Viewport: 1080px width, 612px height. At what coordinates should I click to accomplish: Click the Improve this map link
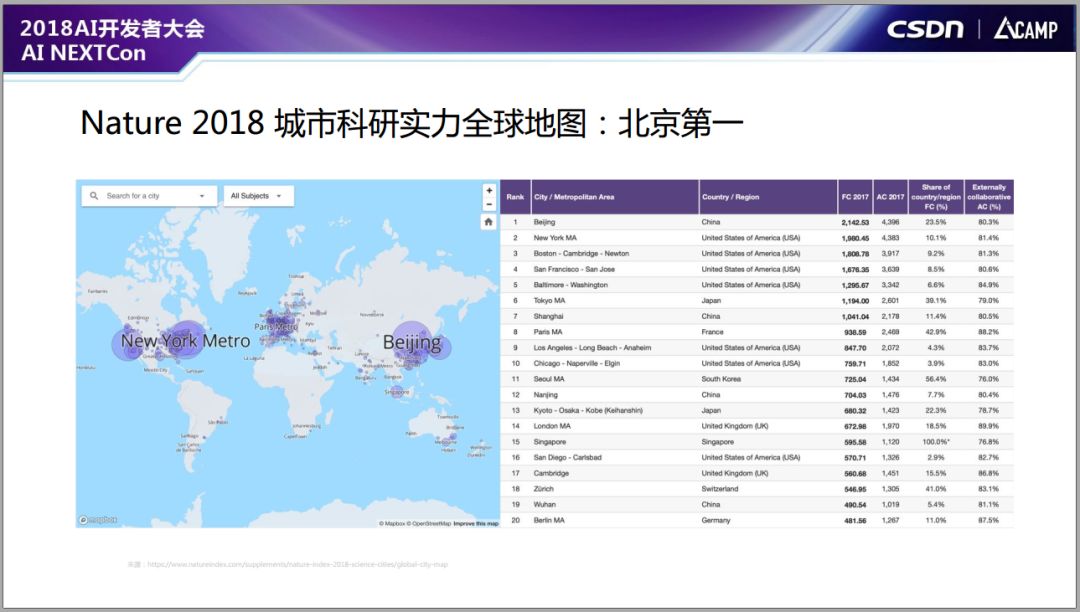tap(476, 524)
